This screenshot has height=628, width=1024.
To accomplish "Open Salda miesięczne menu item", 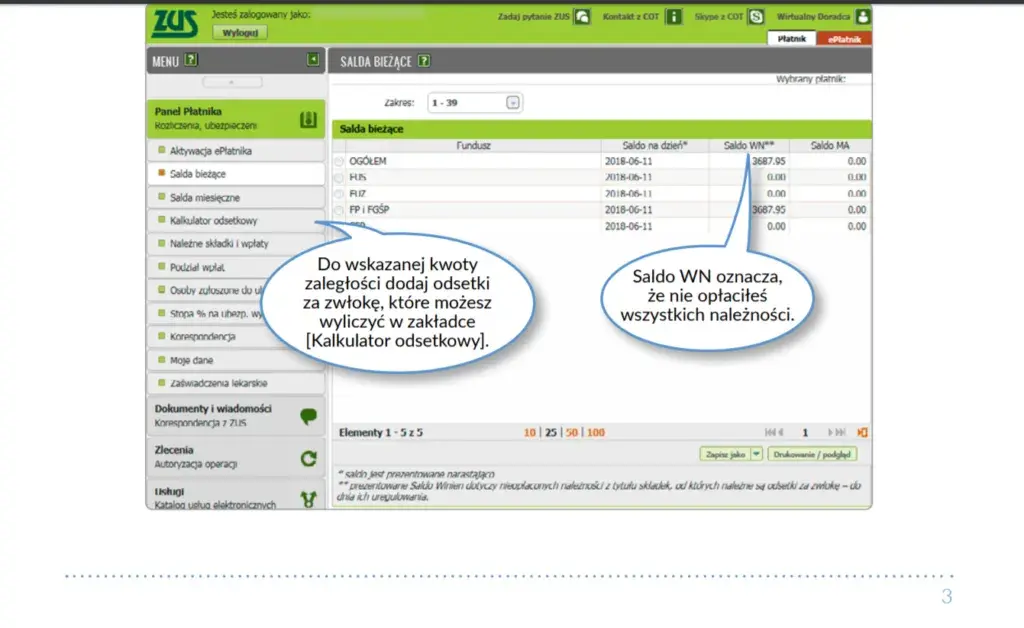I will click(204, 197).
